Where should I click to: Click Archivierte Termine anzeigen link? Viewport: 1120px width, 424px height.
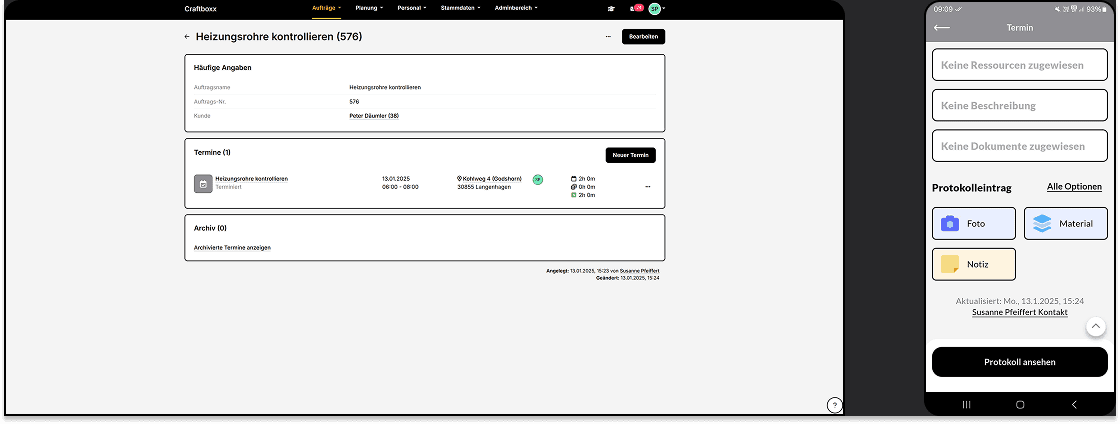click(x=232, y=248)
